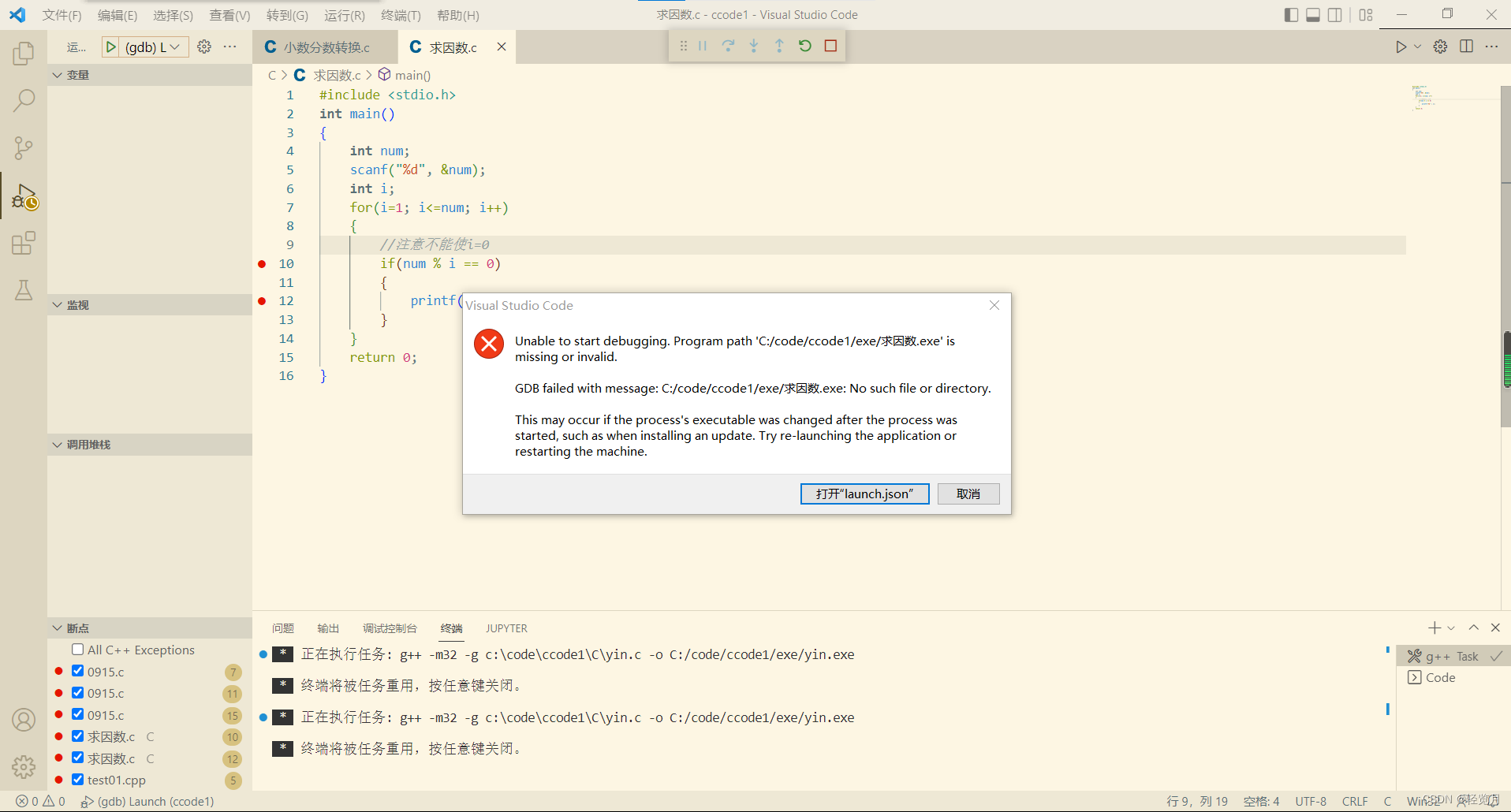This screenshot has width=1511, height=812.
Task: Toggle breakpoint dot on line 10 gutter
Action: pos(262,263)
